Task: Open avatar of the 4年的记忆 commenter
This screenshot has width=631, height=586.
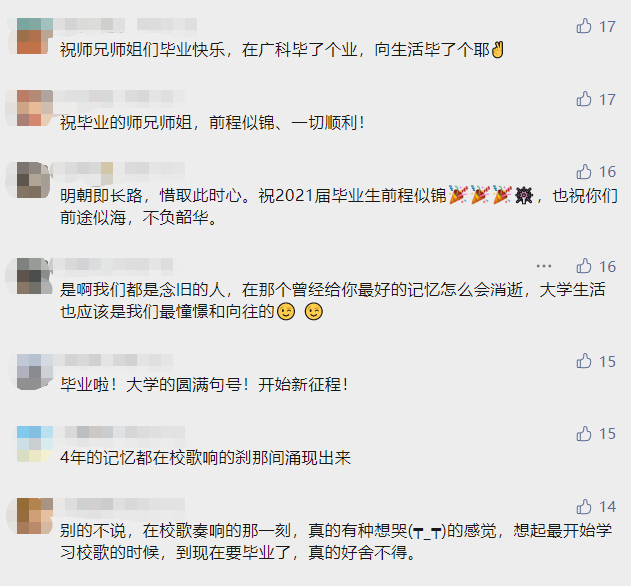Action: click(35, 444)
